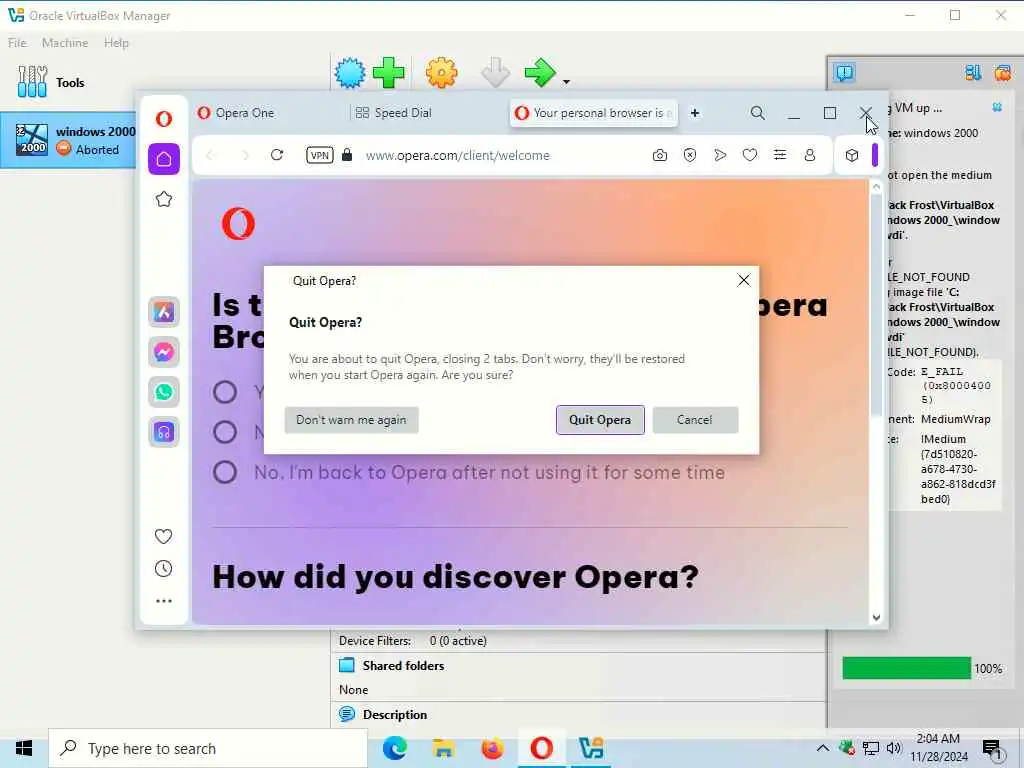Click VirtualBox New machine icon
1024x768 pixels.
(x=350, y=72)
